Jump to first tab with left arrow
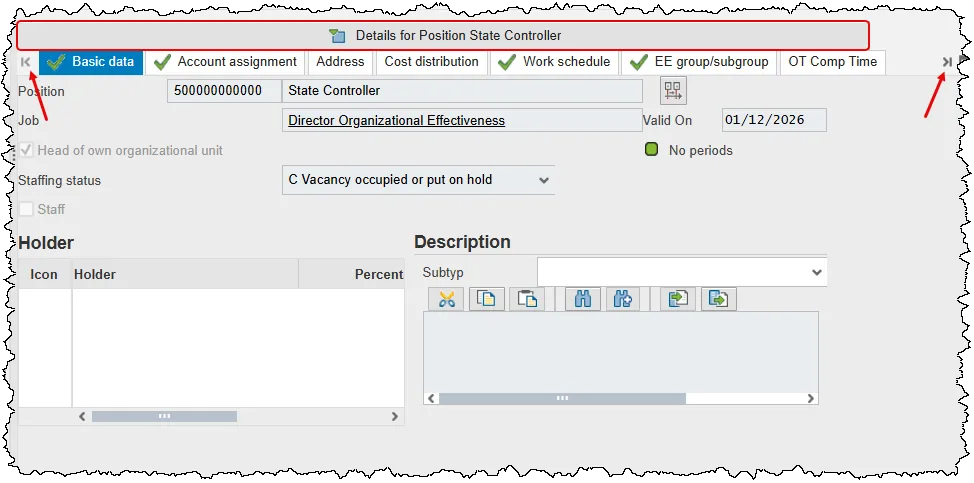974x483 pixels. pos(25,61)
